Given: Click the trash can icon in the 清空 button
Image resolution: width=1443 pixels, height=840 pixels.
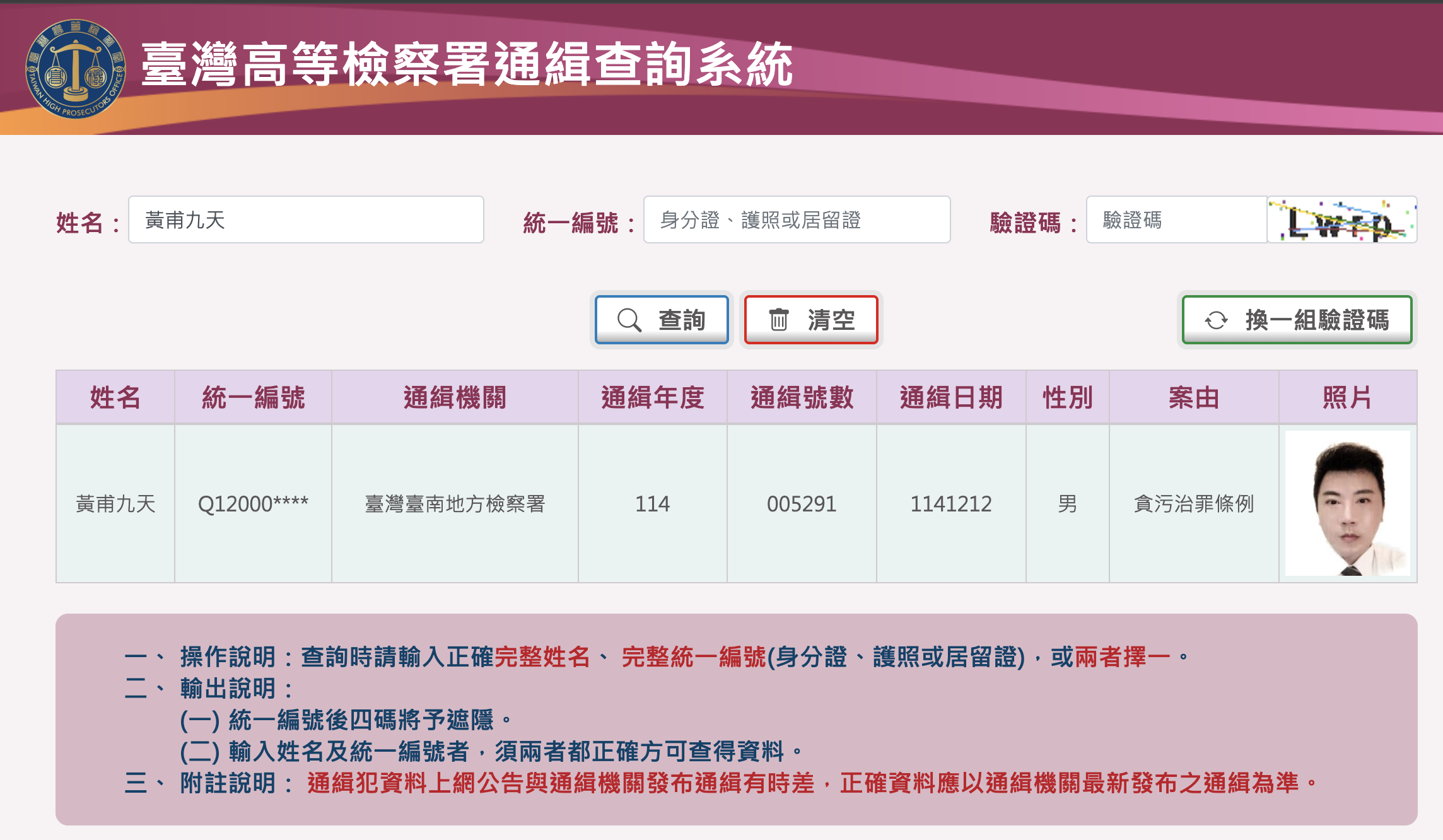Looking at the screenshot, I should (x=779, y=320).
